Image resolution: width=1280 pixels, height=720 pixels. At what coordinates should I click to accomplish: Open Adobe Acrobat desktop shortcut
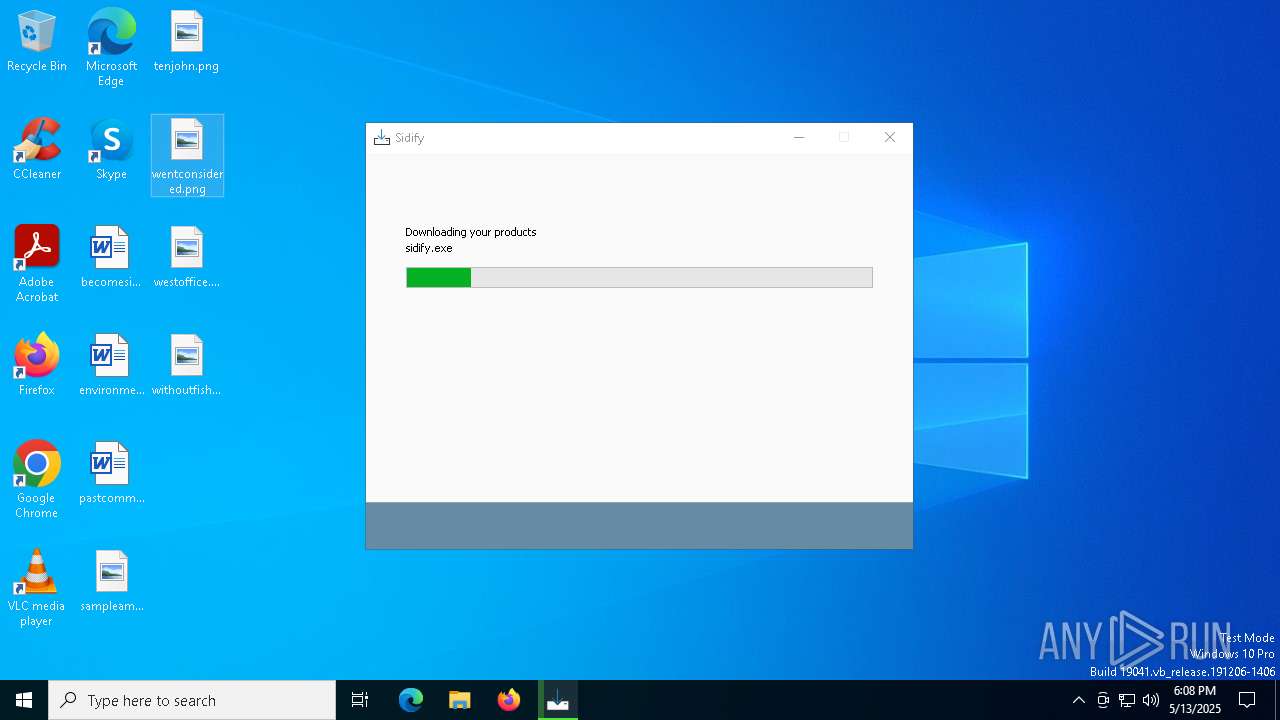tap(37, 264)
